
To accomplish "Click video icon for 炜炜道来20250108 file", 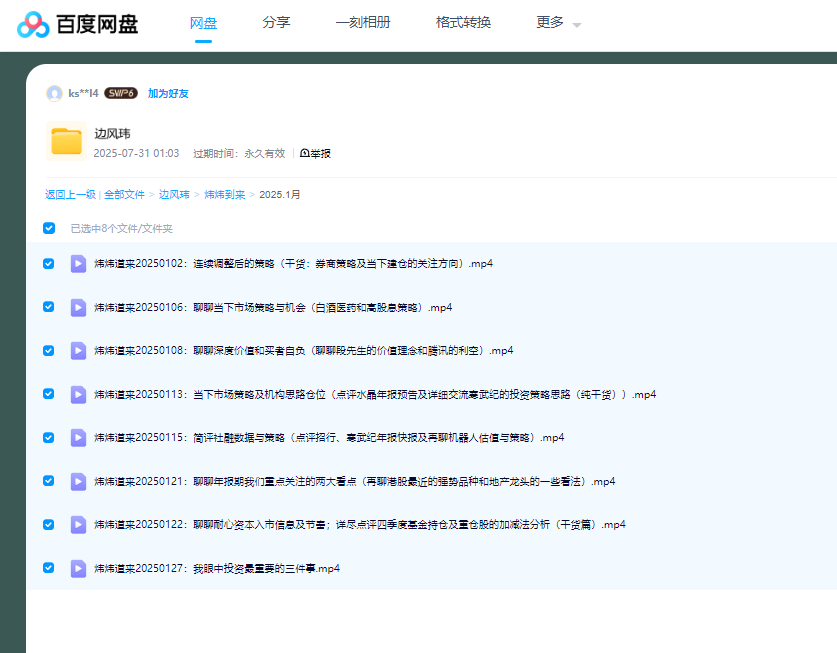I will pyautogui.click(x=78, y=351).
